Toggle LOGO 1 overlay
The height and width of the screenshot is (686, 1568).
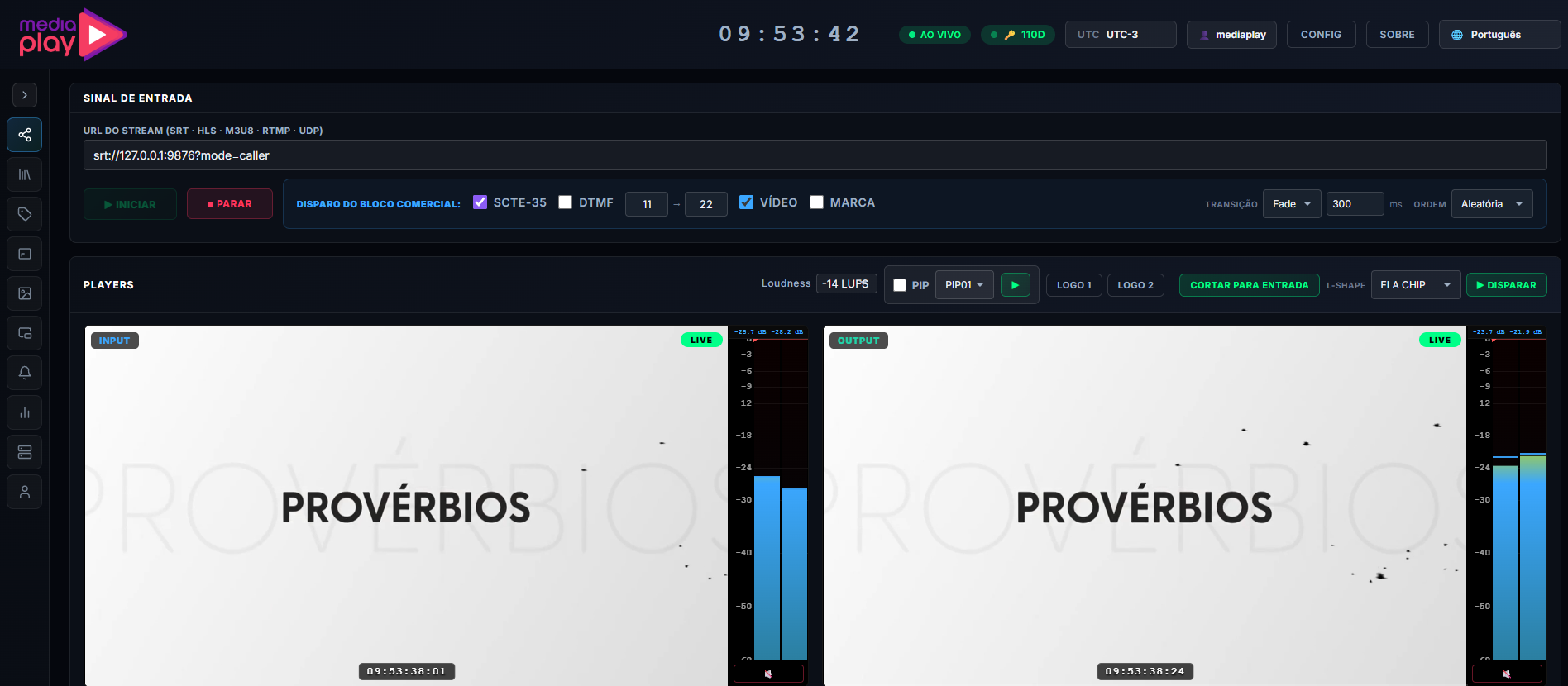1073,285
